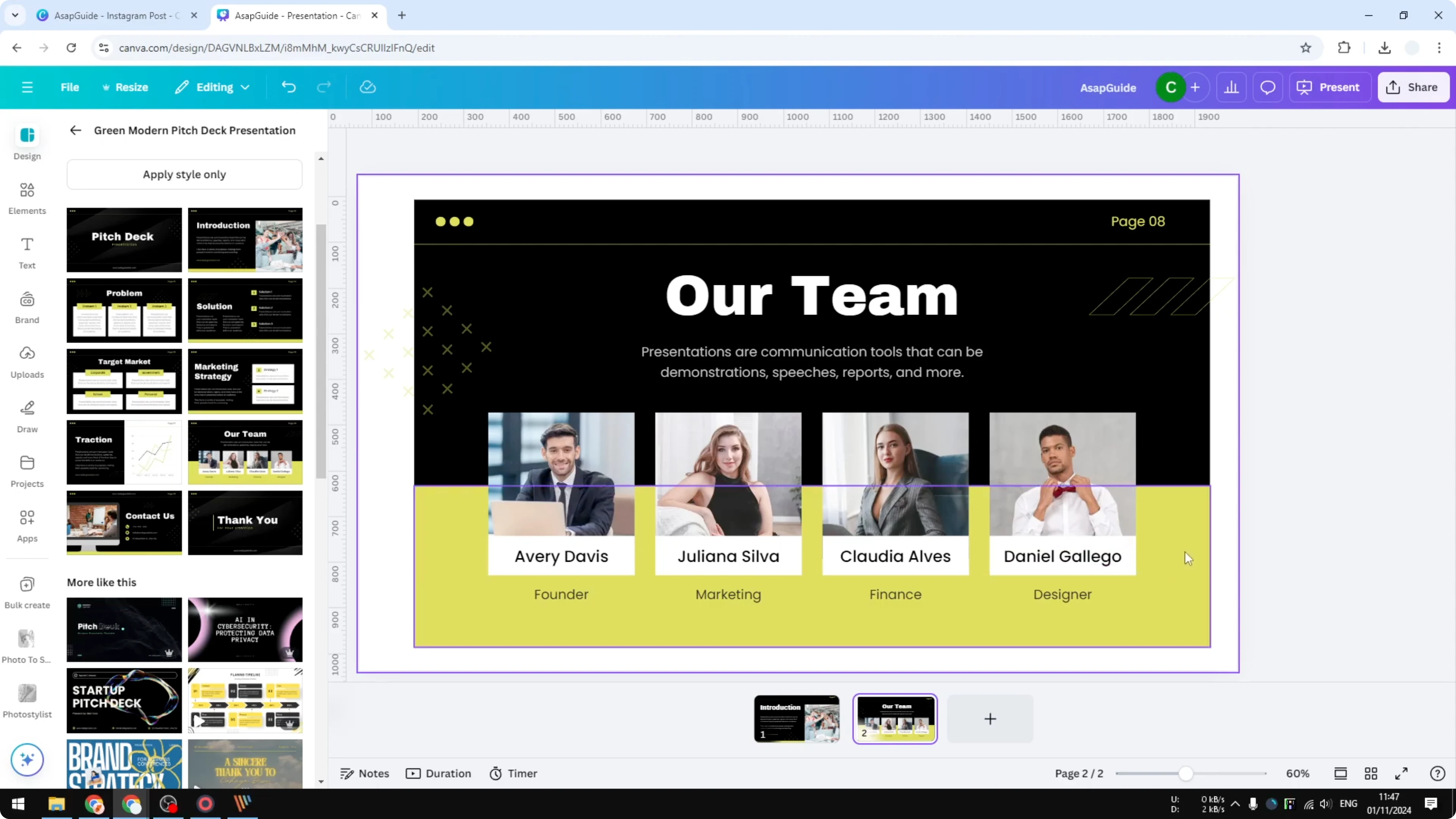This screenshot has width=1456, height=819.
Task: Click the Present button
Action: pyautogui.click(x=1330, y=87)
